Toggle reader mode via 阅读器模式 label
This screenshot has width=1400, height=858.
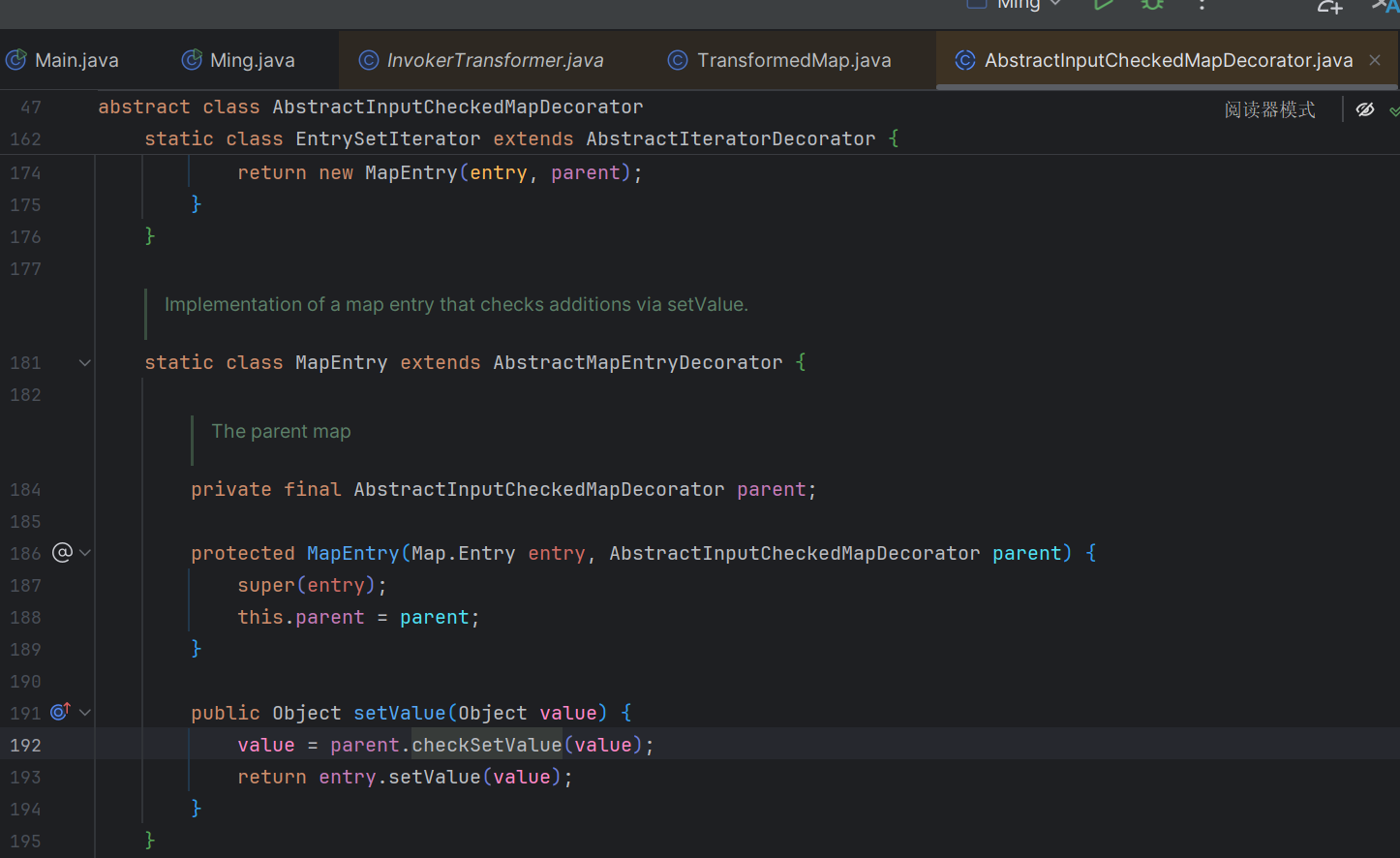point(1269,110)
